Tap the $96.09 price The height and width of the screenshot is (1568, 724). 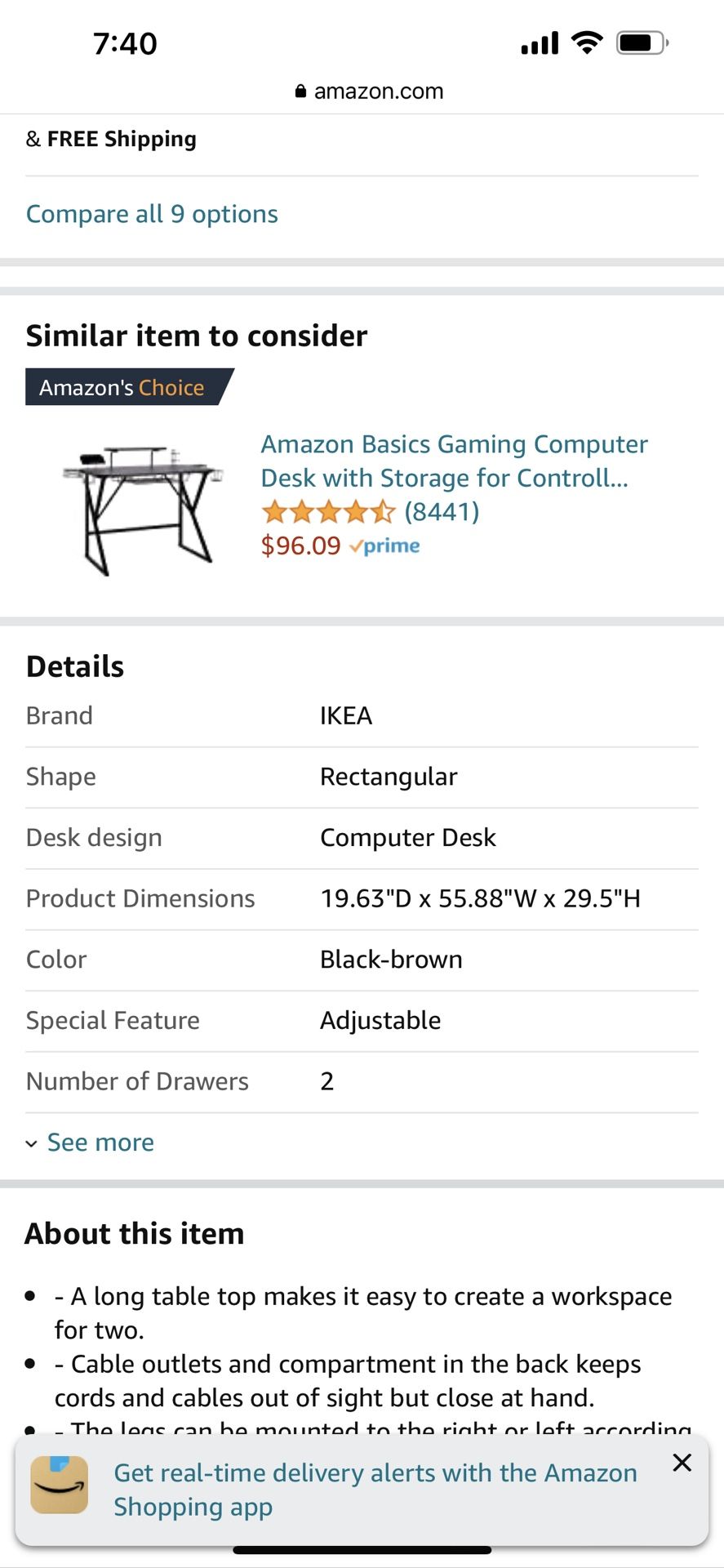coord(300,546)
